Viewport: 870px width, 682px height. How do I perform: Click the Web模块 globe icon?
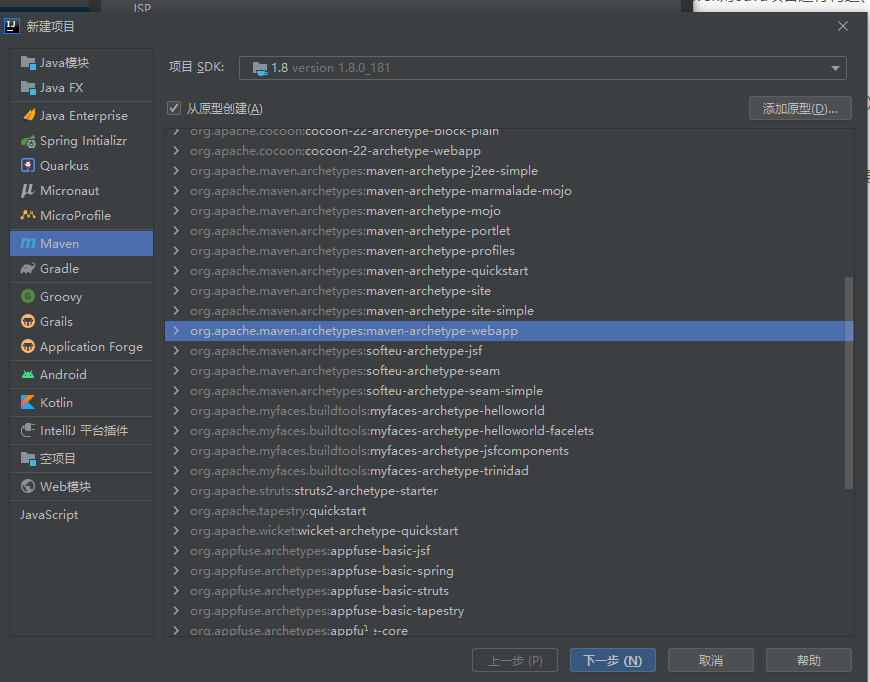(x=28, y=486)
